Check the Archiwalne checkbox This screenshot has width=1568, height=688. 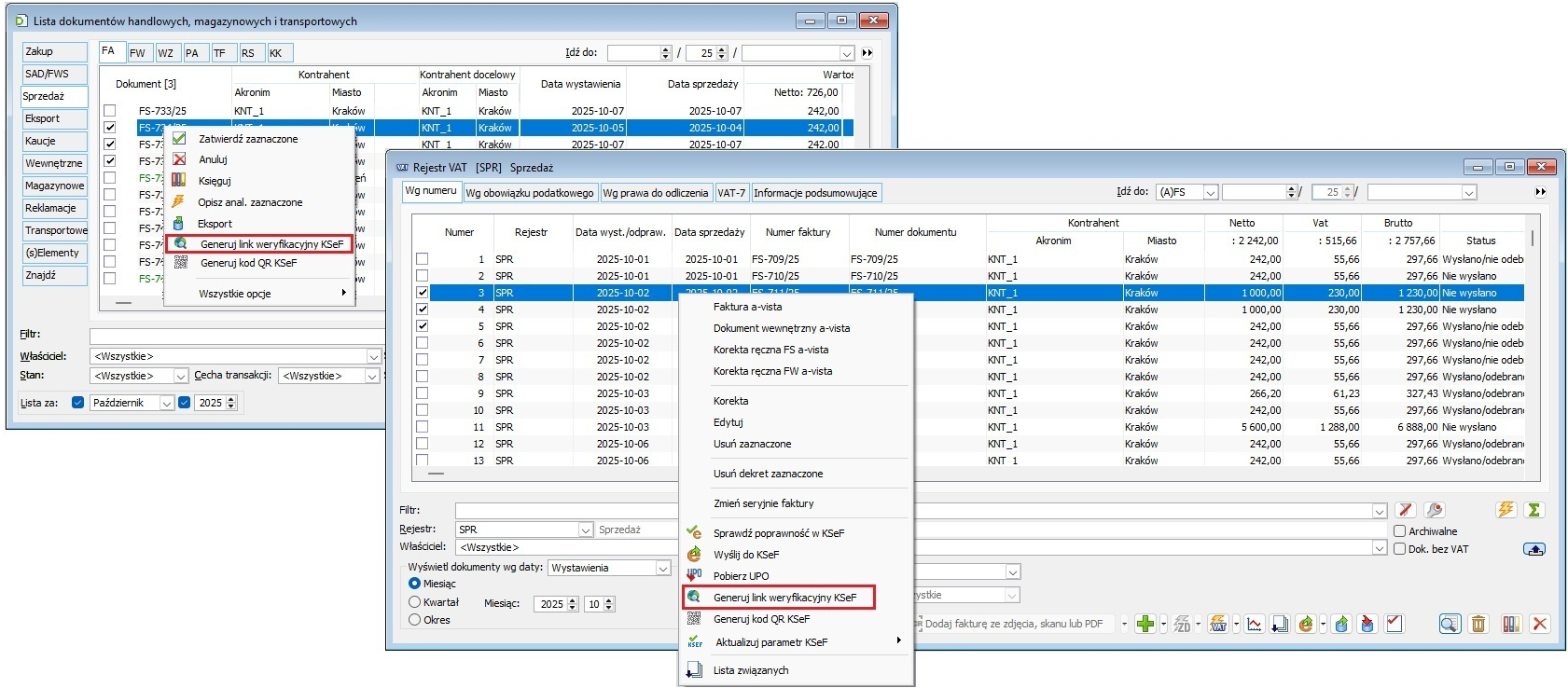1399,531
